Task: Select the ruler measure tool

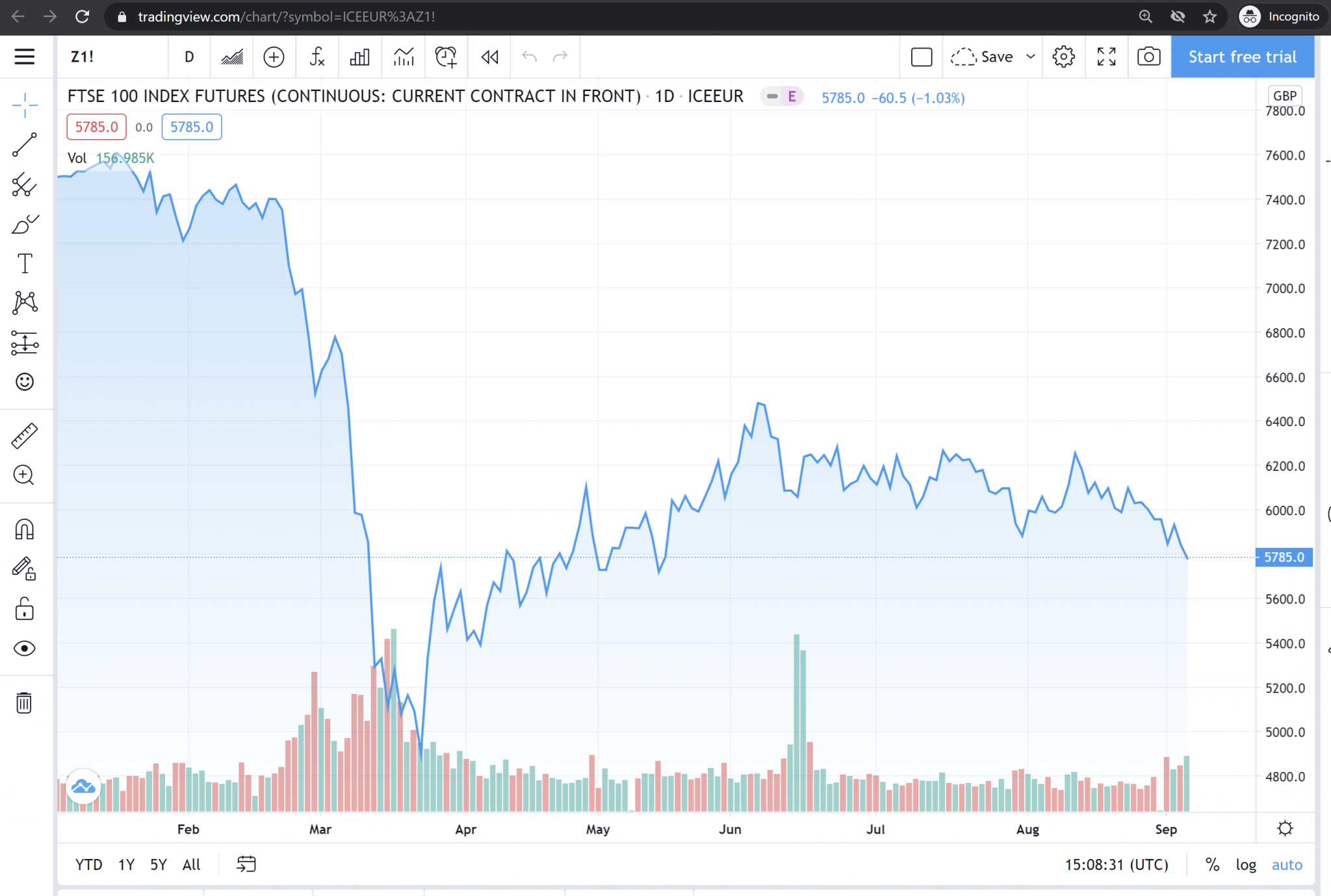Action: [25, 436]
